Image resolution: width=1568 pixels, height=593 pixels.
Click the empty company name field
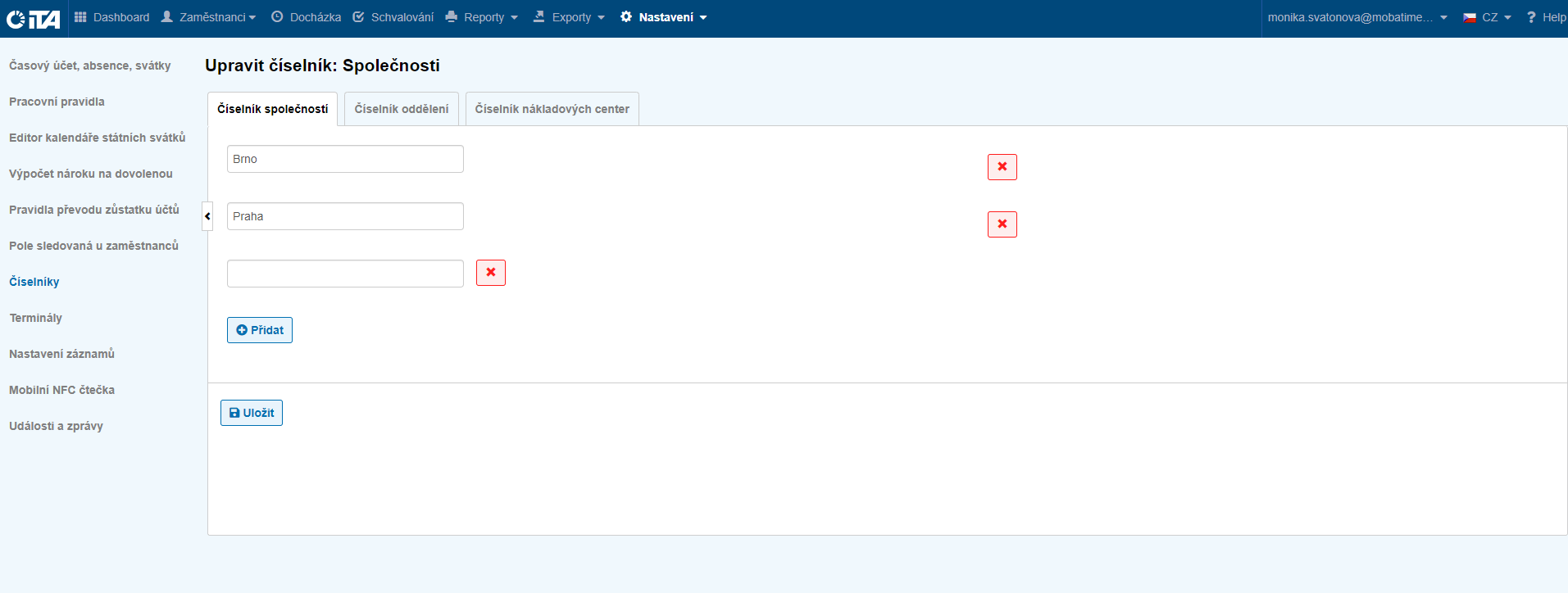345,274
